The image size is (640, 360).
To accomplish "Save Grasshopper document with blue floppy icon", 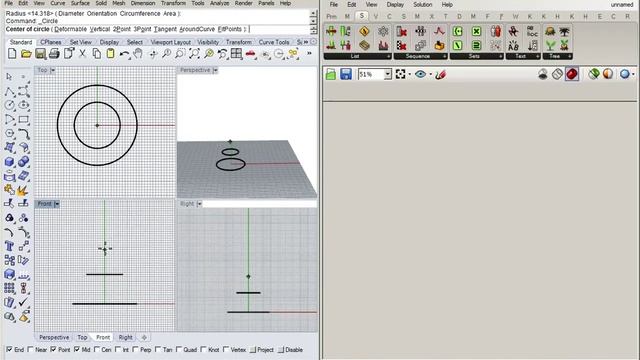I will pyautogui.click(x=346, y=74).
